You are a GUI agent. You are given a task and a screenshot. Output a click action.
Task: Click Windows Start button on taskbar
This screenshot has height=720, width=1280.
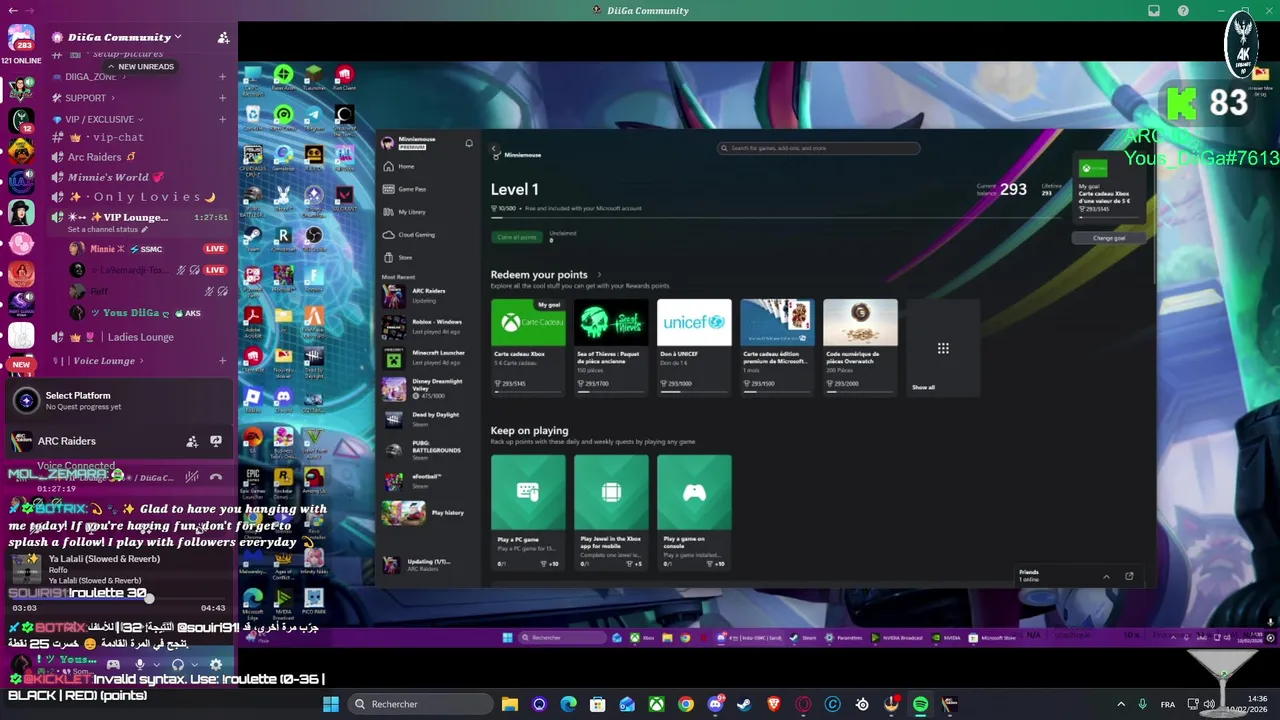[331, 704]
